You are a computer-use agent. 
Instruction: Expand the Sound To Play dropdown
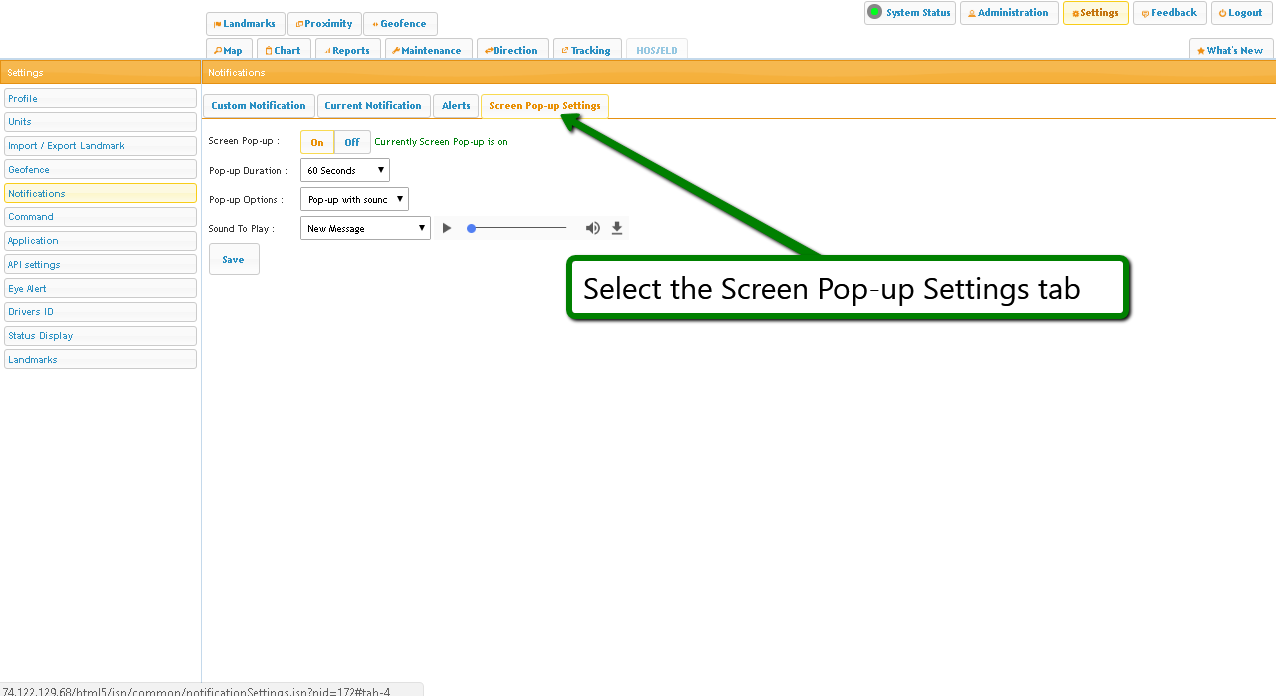coord(365,228)
